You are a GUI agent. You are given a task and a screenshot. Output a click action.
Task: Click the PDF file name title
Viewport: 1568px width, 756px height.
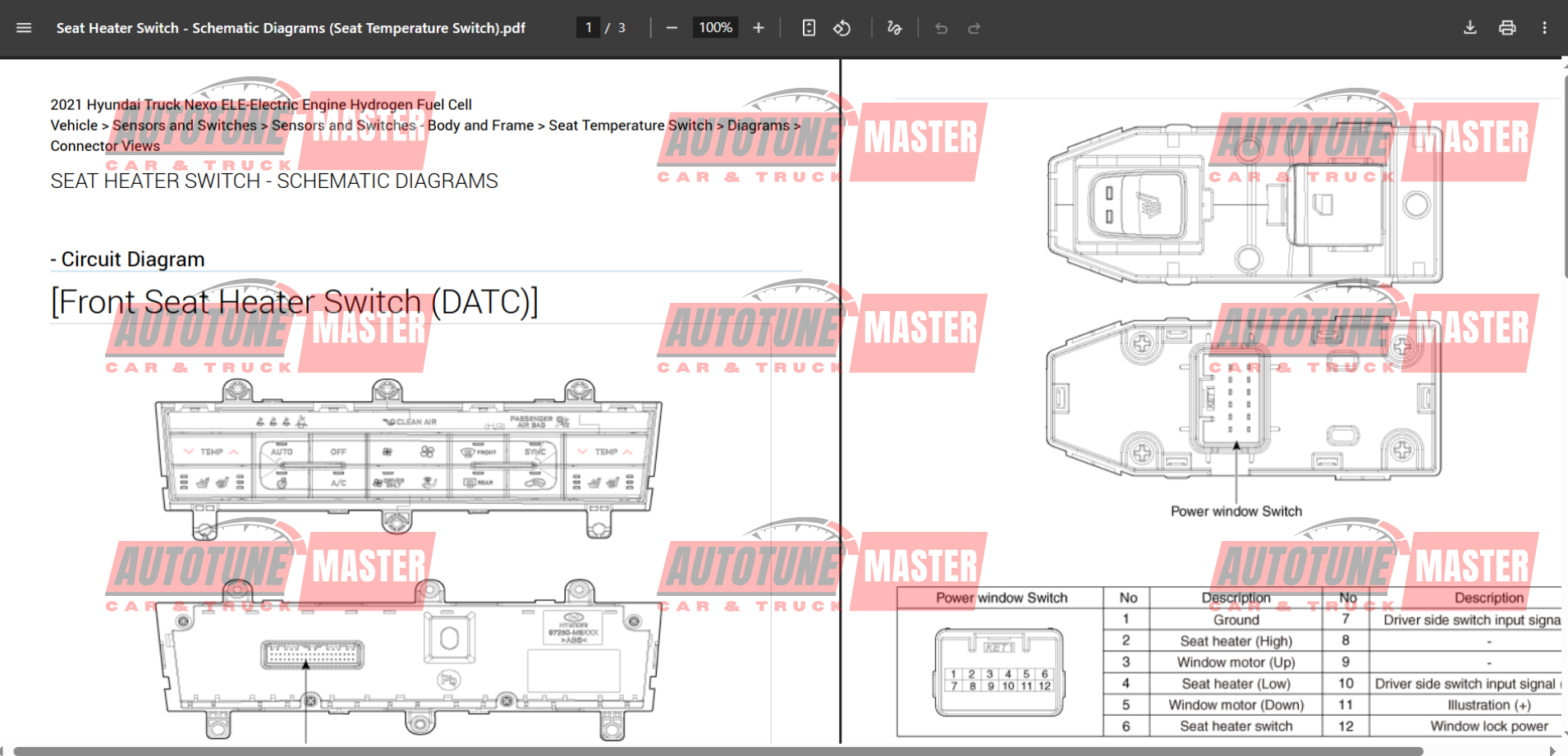tap(291, 28)
